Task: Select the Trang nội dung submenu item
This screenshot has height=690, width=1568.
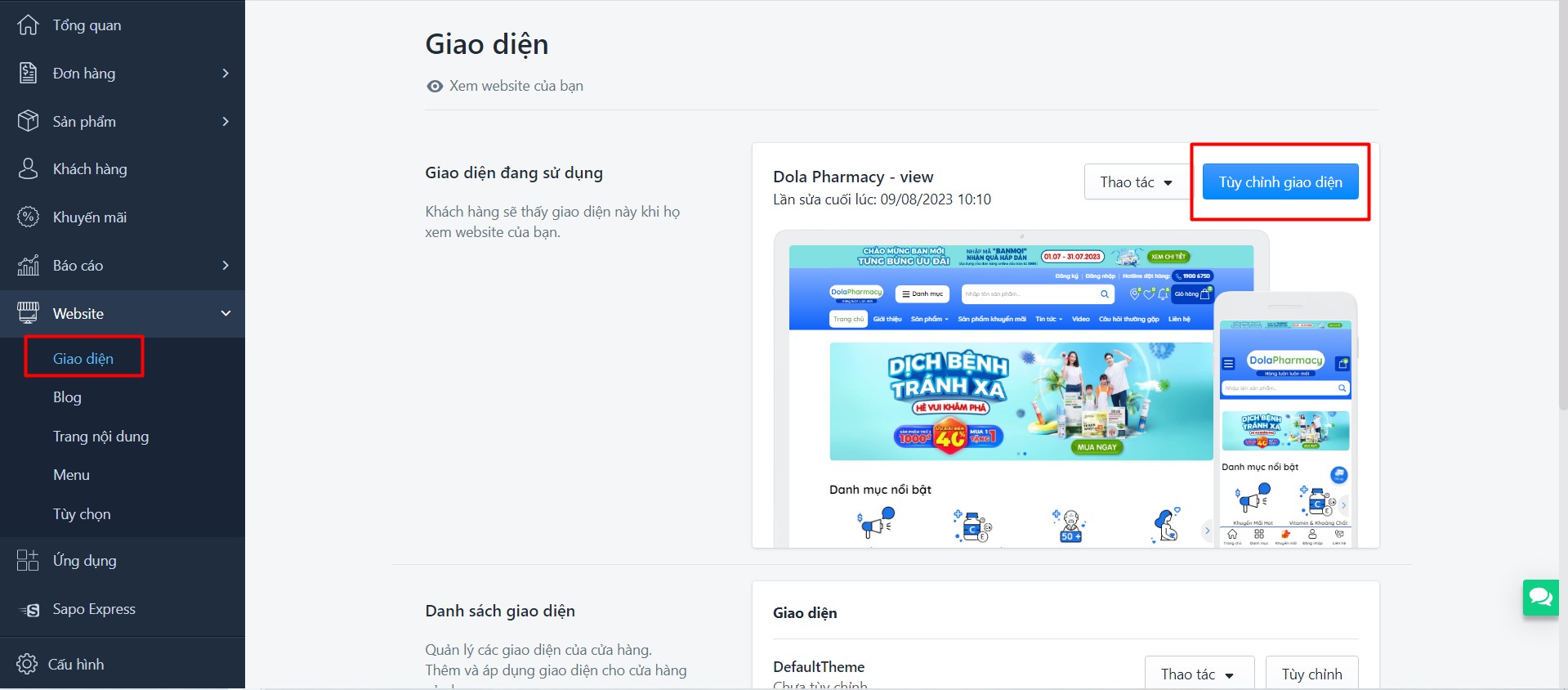Action: pos(101,436)
